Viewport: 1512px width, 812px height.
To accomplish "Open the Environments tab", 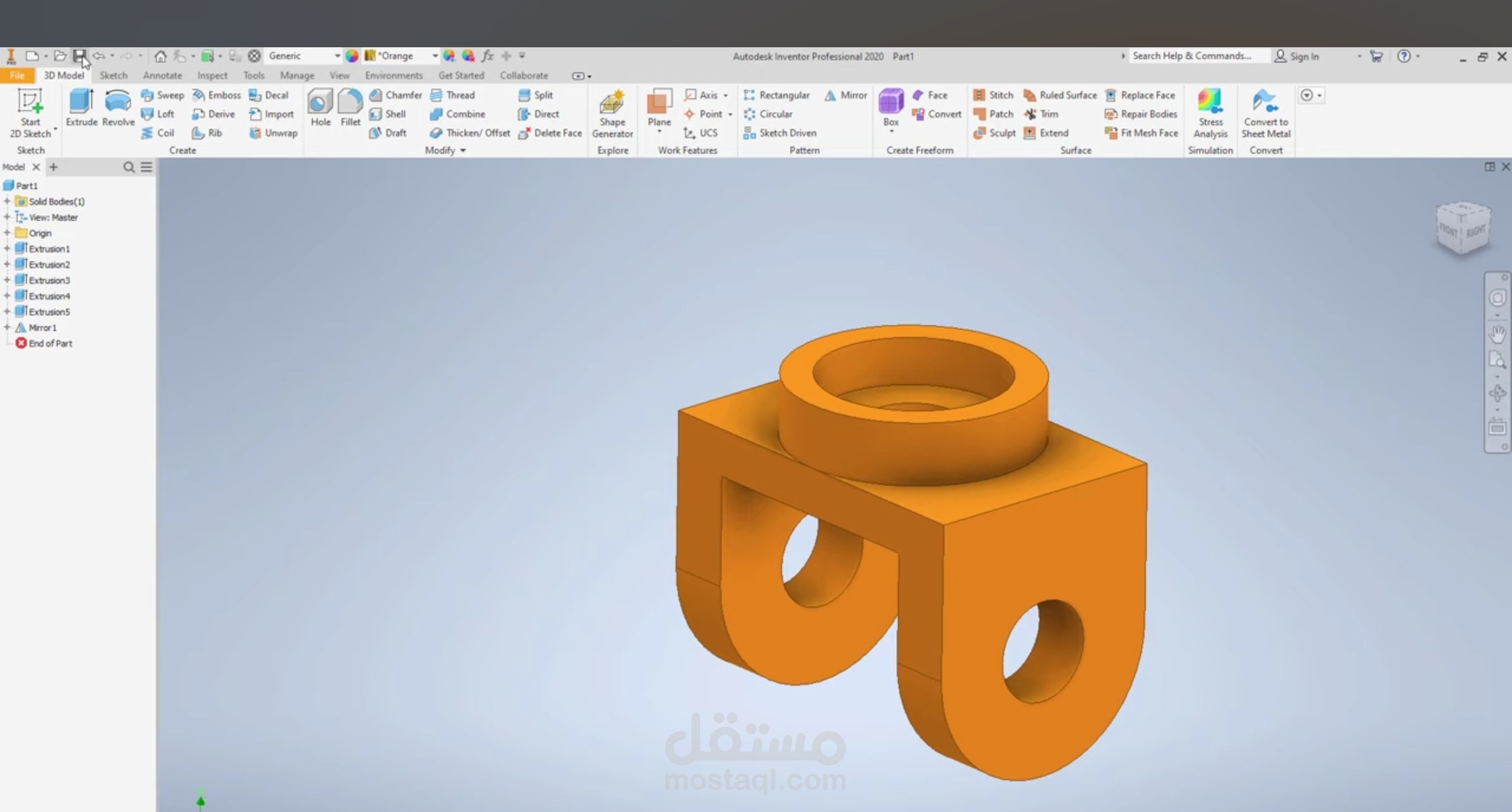I will (394, 76).
